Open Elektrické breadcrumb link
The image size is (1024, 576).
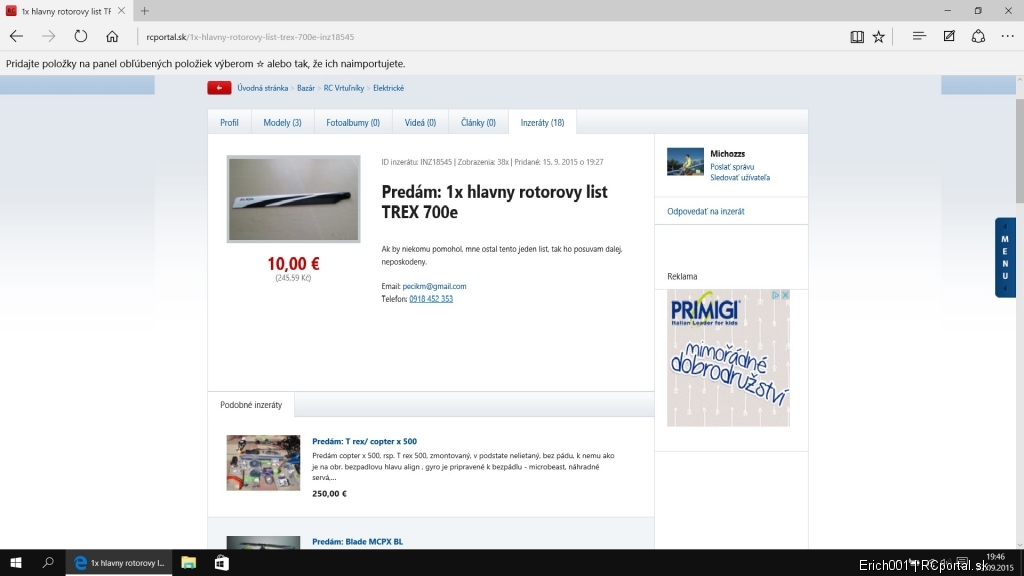pyautogui.click(x=389, y=88)
